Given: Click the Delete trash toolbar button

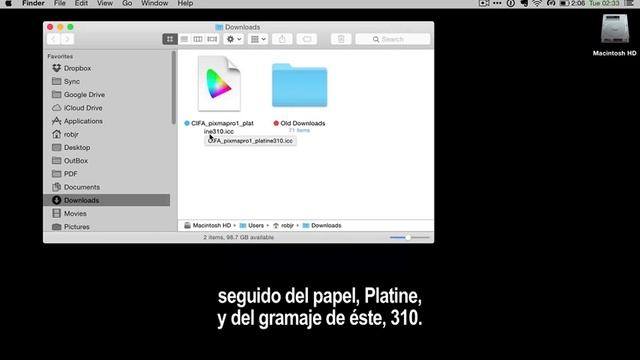Looking at the screenshot, I should [341, 39].
